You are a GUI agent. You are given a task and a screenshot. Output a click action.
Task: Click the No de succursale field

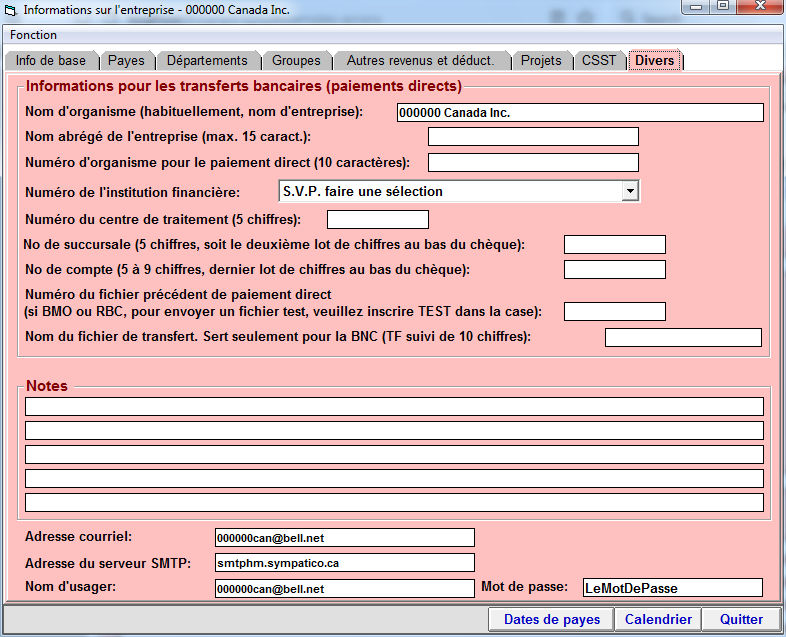click(614, 245)
